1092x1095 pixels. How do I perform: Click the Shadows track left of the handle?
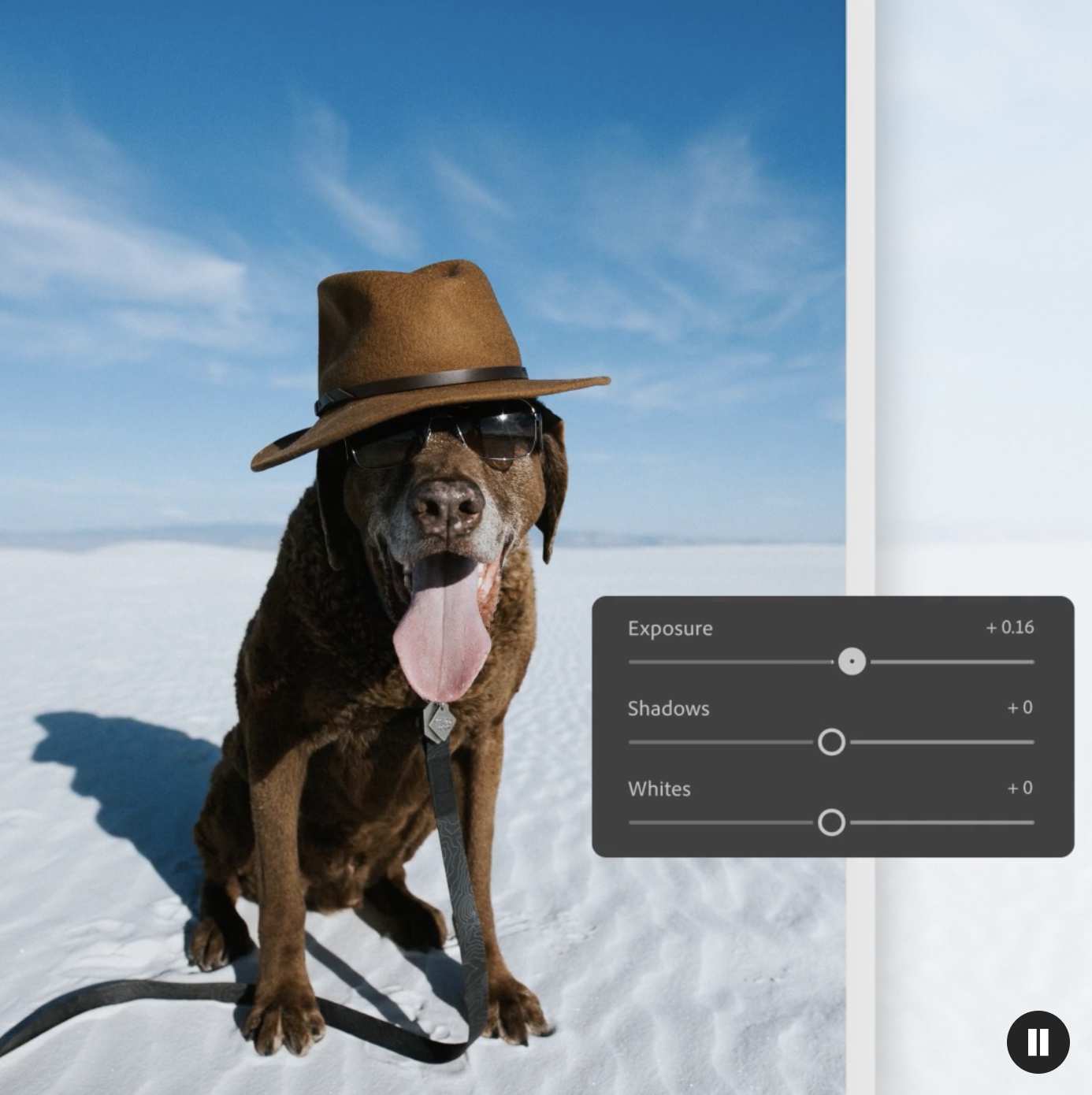pyautogui.click(x=717, y=742)
